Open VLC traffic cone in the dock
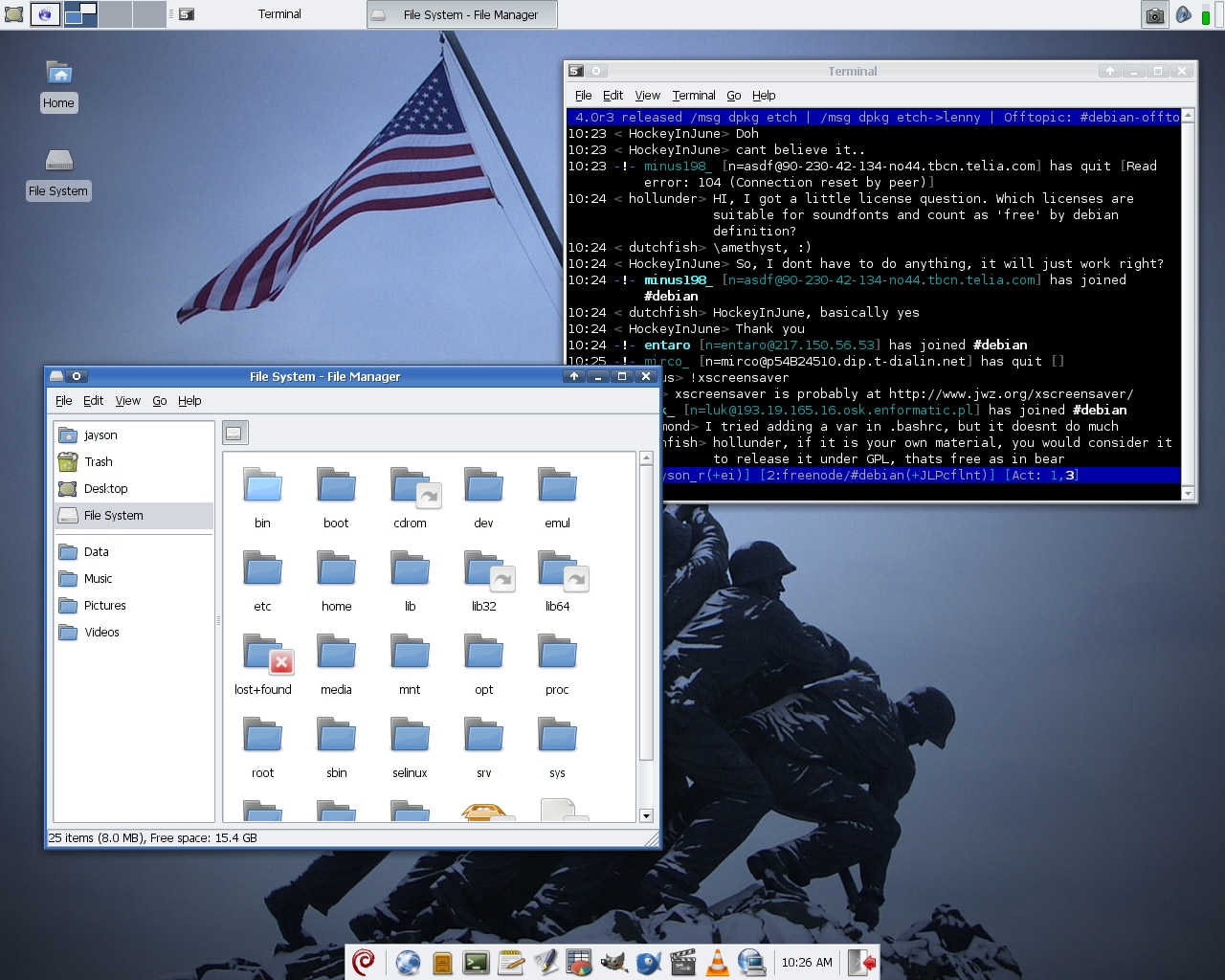The height and width of the screenshot is (980, 1225). tap(717, 962)
